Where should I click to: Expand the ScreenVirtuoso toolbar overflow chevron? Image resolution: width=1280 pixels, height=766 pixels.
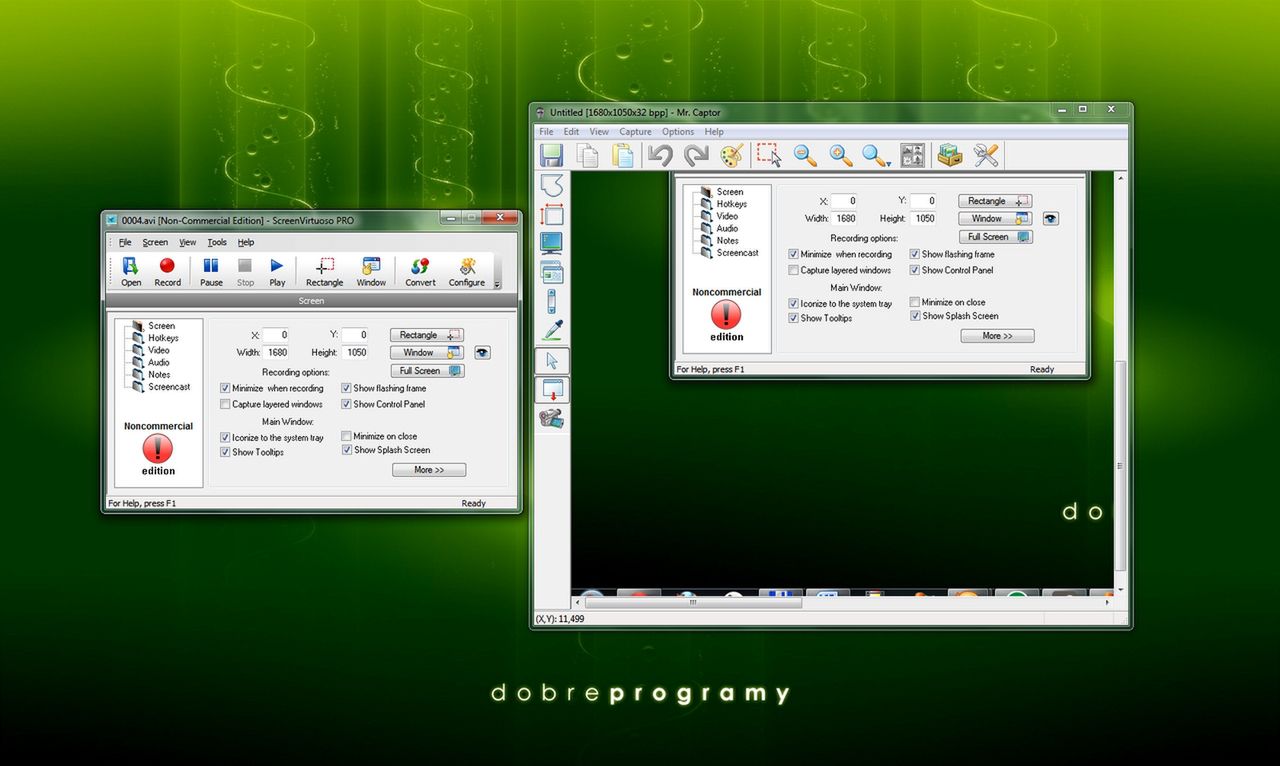point(497,284)
